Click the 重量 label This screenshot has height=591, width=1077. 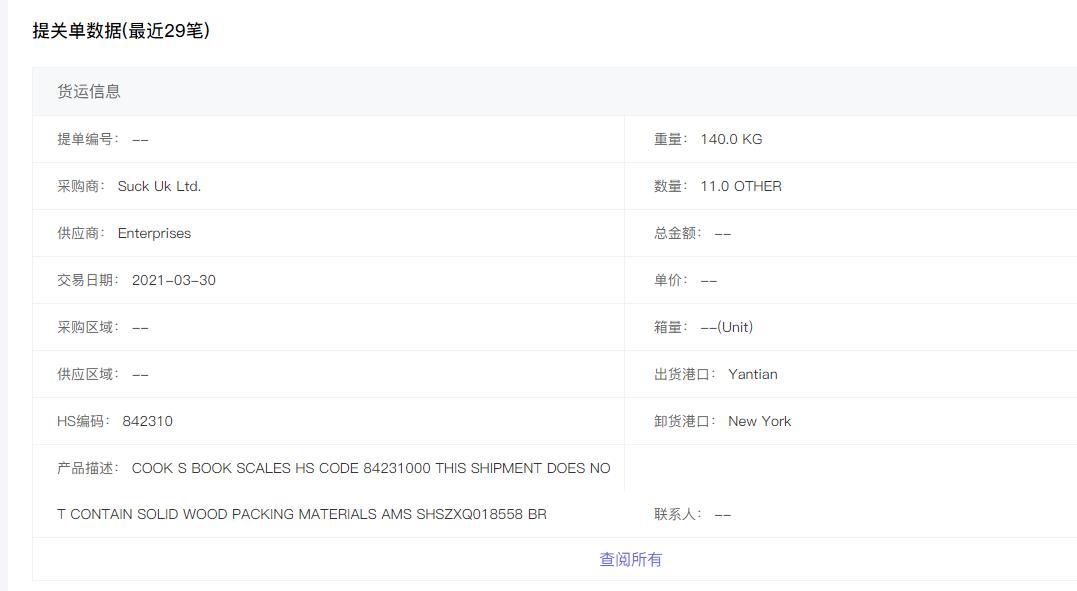click(x=671, y=140)
